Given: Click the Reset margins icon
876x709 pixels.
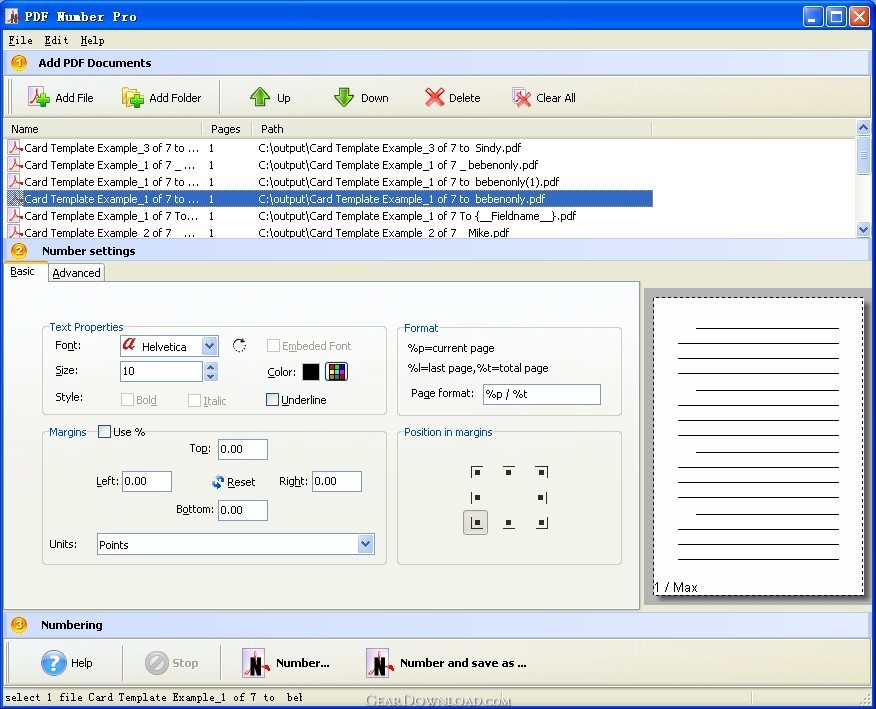Looking at the screenshot, I should pyautogui.click(x=218, y=482).
